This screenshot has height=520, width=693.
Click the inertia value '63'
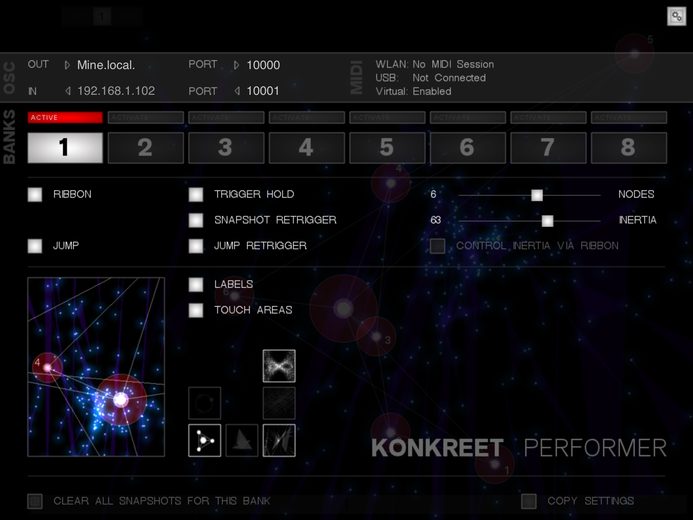tap(436, 220)
